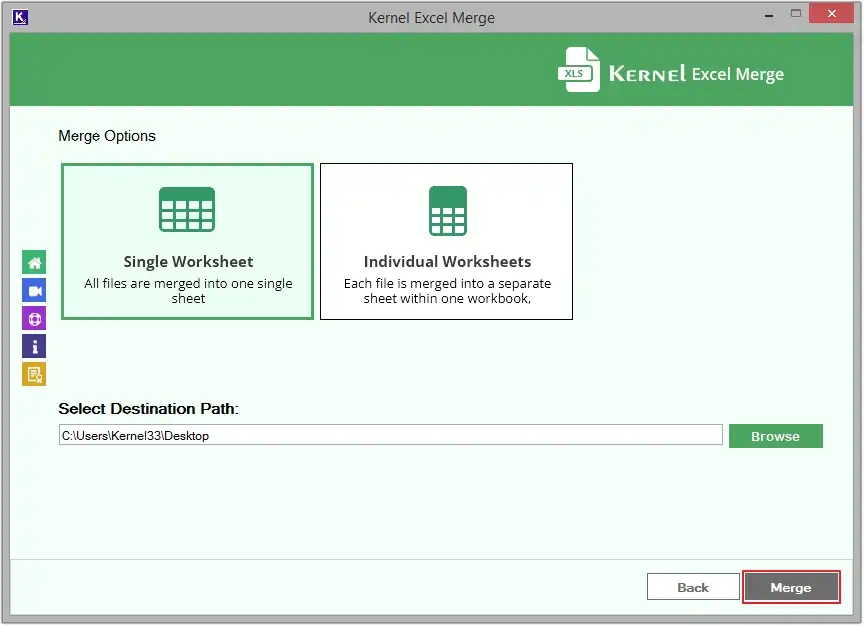Open the video tutorial camera icon
Image resolution: width=864 pixels, height=626 pixels.
click(x=34, y=291)
